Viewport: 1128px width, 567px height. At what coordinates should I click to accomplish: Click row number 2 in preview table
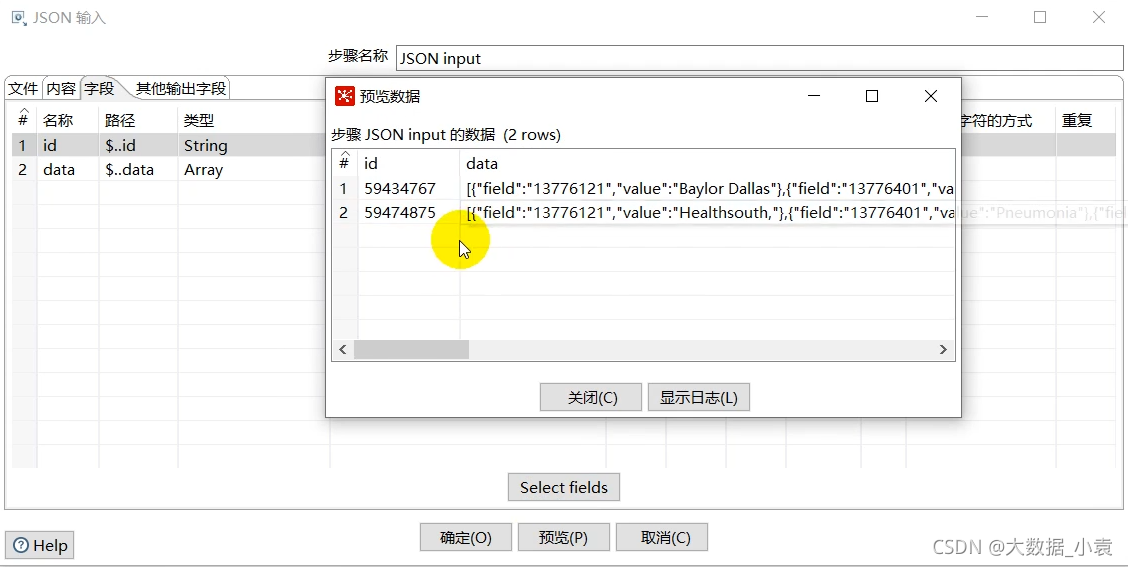(x=344, y=213)
